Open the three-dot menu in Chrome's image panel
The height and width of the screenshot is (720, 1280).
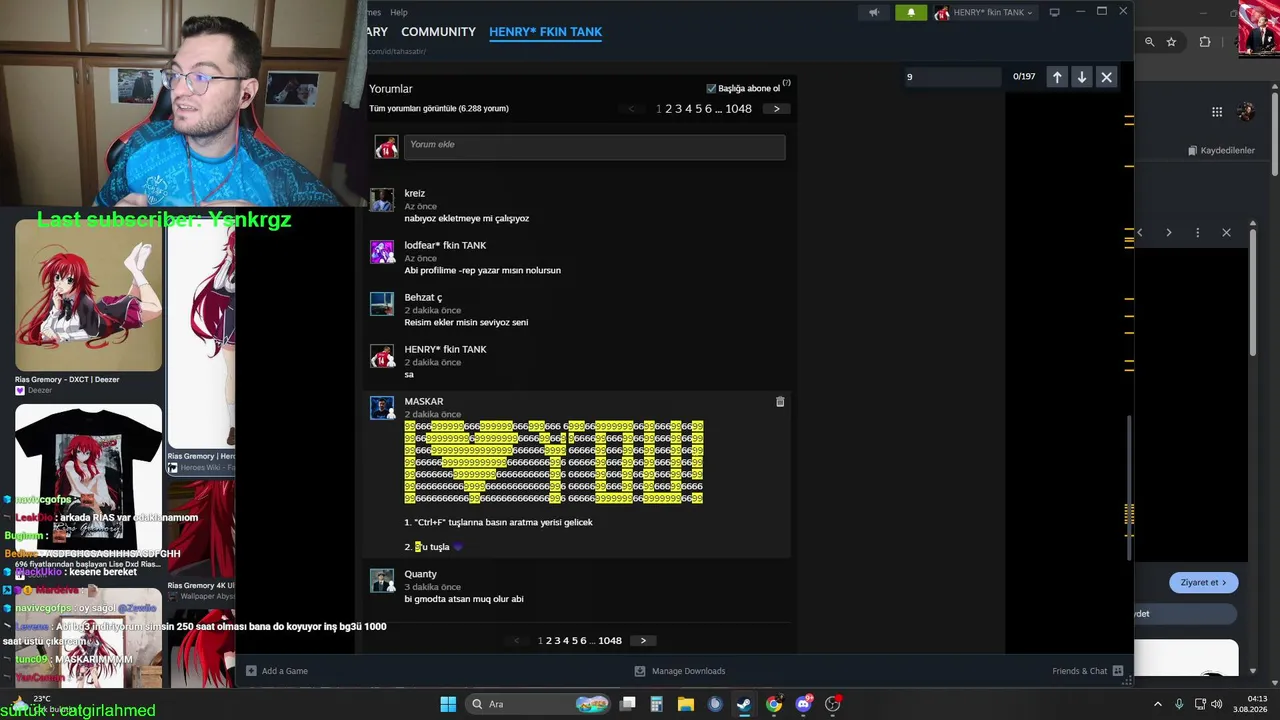[1197, 233]
